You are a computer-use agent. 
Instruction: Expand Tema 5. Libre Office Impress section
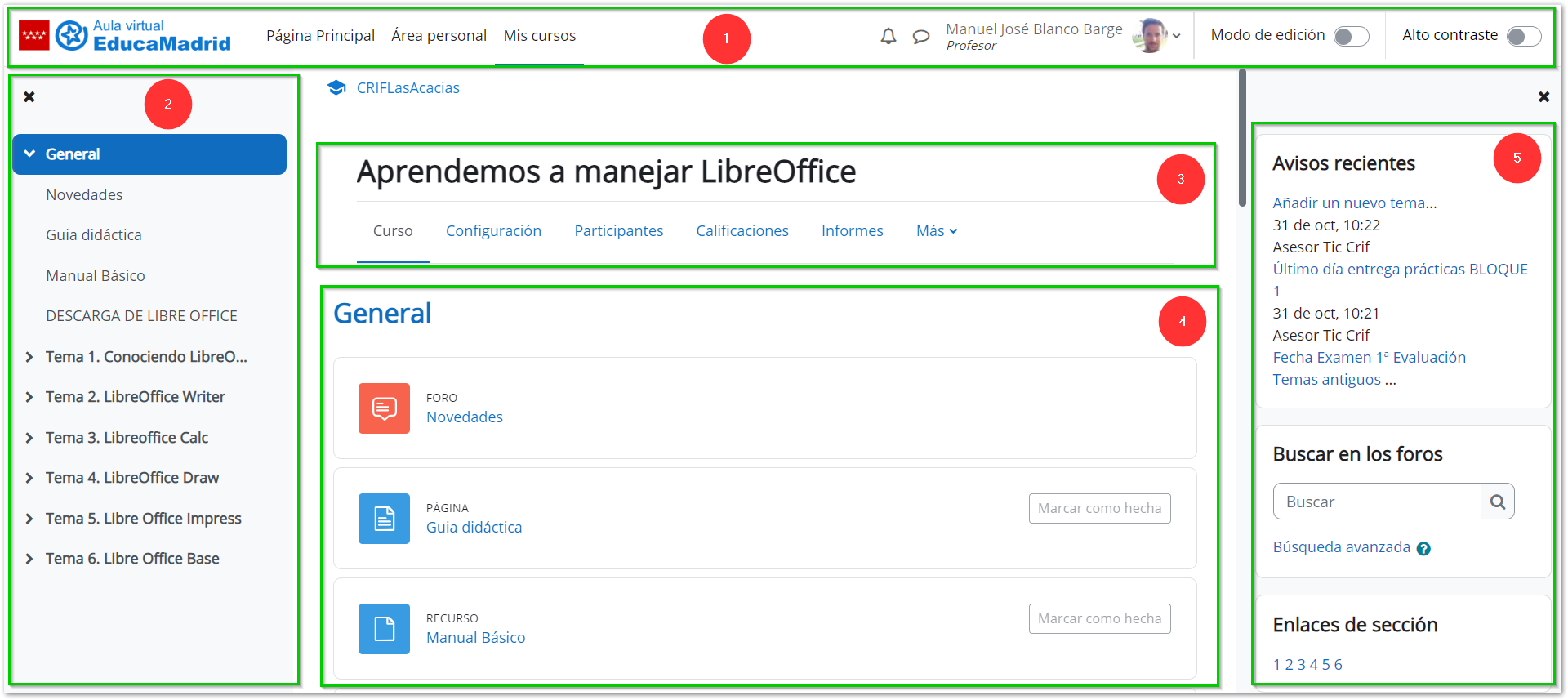pos(29,519)
